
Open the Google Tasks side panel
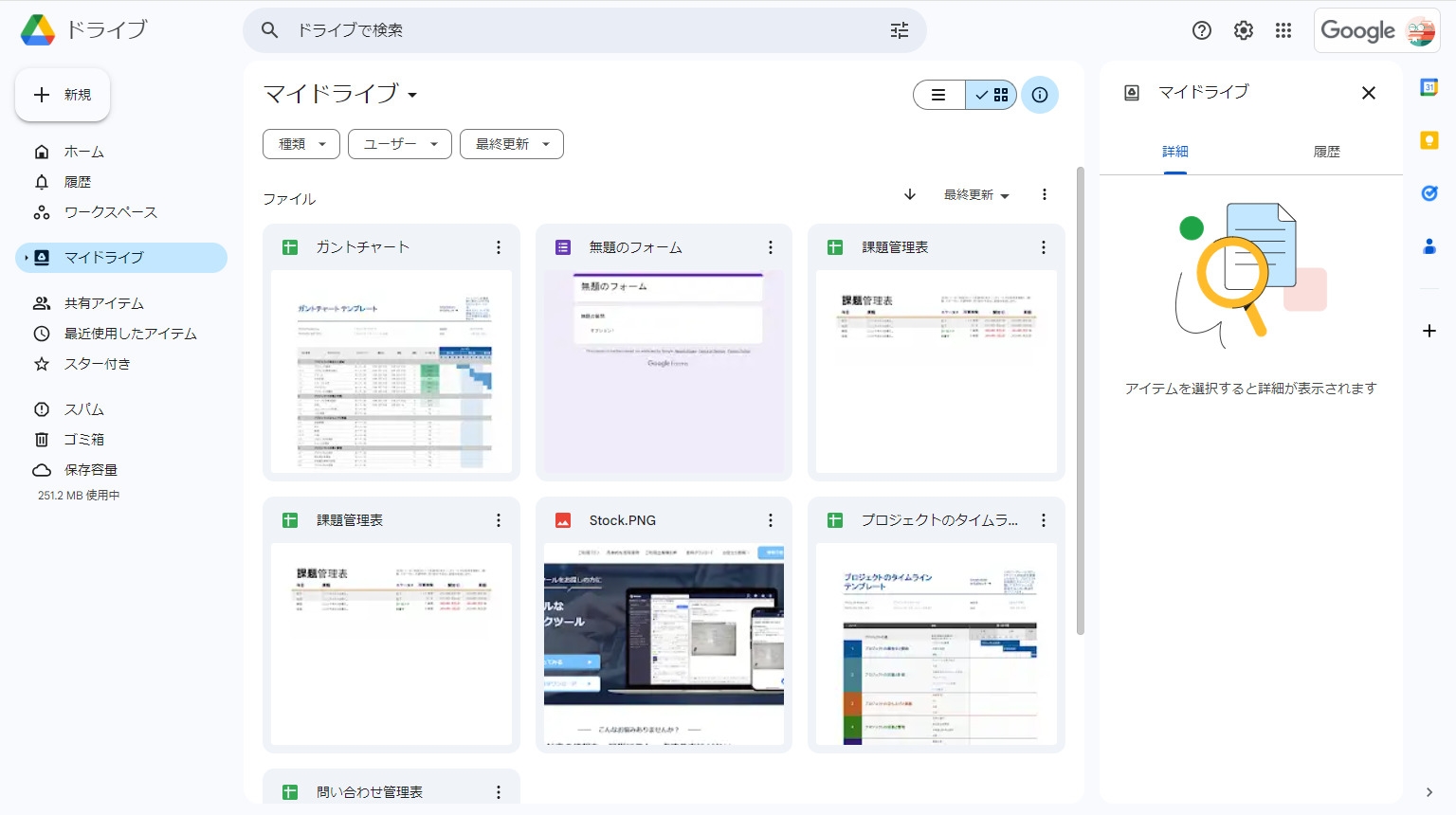pyautogui.click(x=1429, y=193)
